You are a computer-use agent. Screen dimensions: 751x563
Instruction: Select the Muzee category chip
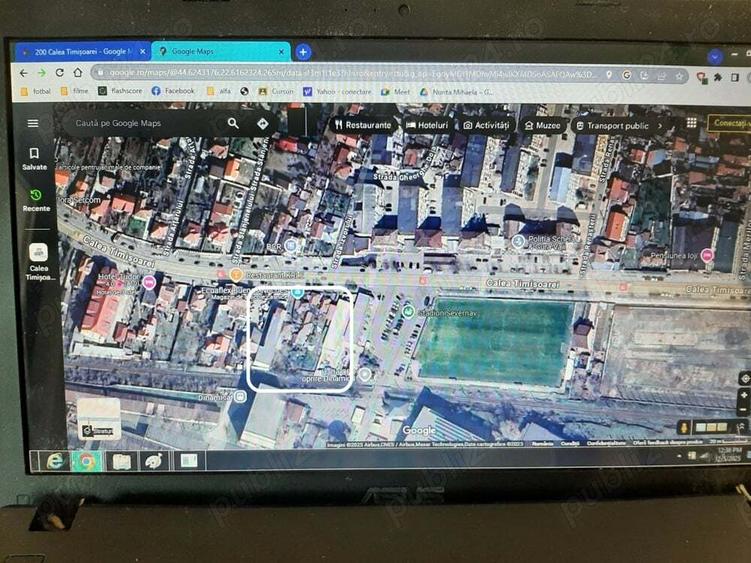click(x=541, y=126)
